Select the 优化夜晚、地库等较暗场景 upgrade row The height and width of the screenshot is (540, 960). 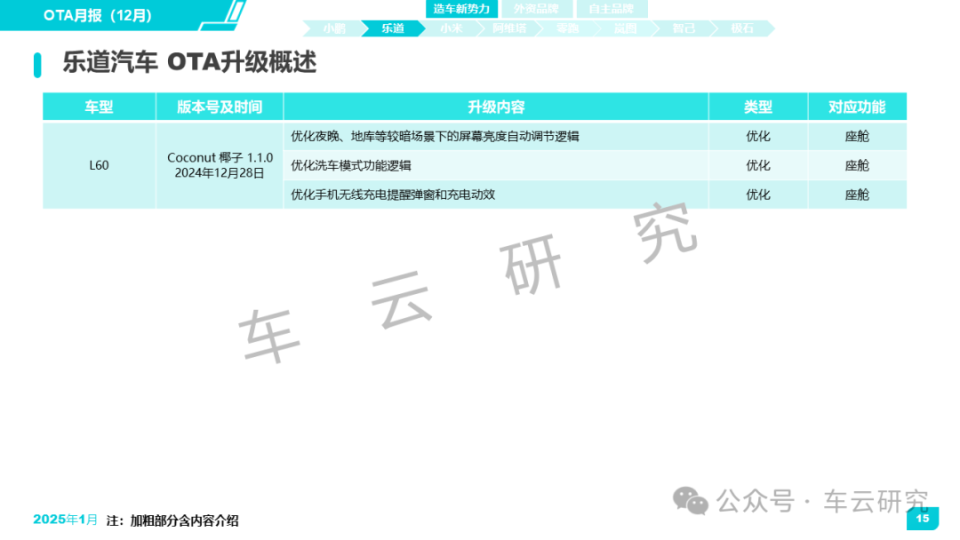496,136
